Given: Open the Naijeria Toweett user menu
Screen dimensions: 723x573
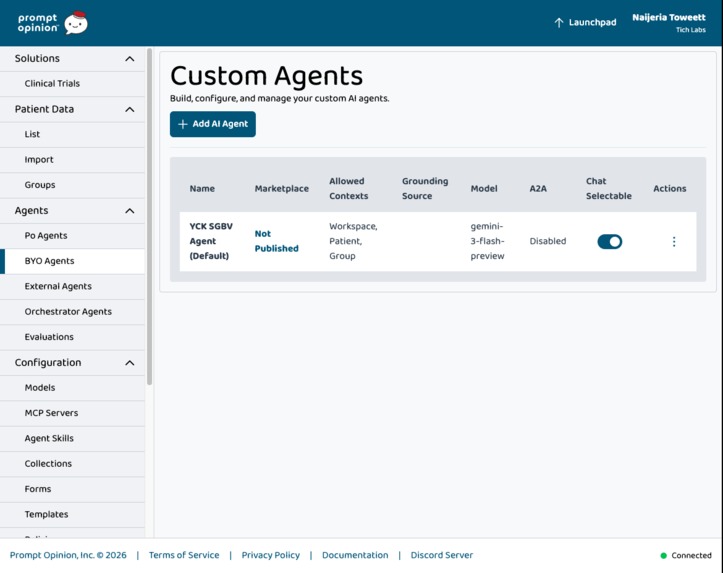Looking at the screenshot, I should coord(669,23).
